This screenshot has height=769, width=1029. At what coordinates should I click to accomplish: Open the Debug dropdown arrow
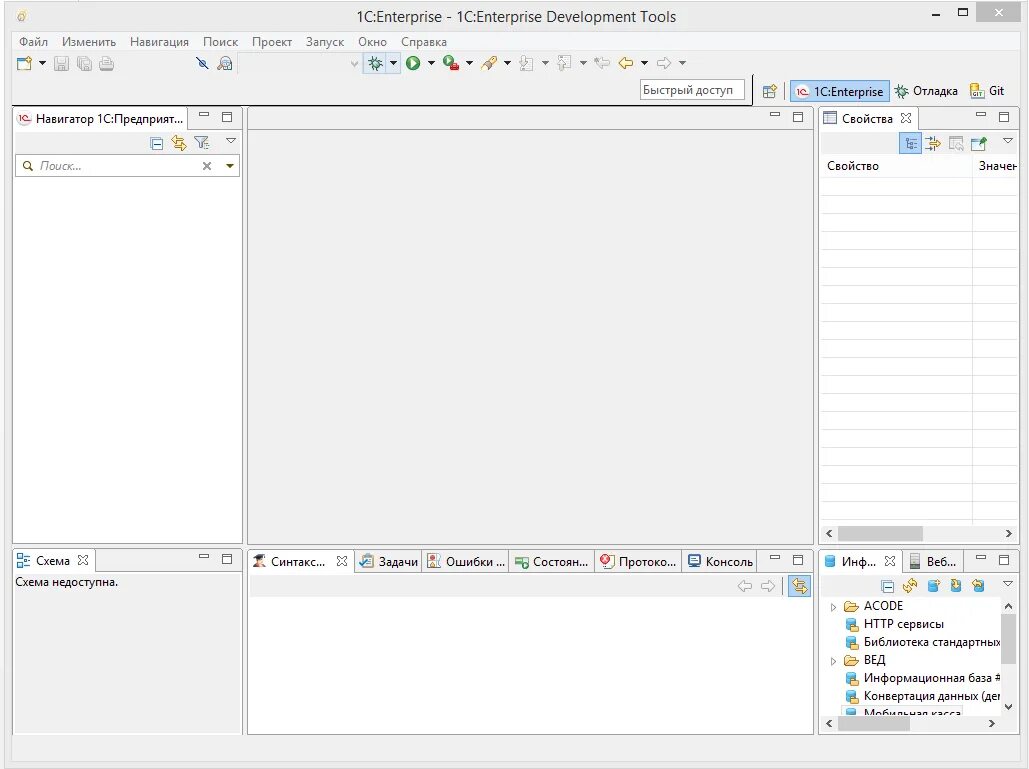coord(393,64)
